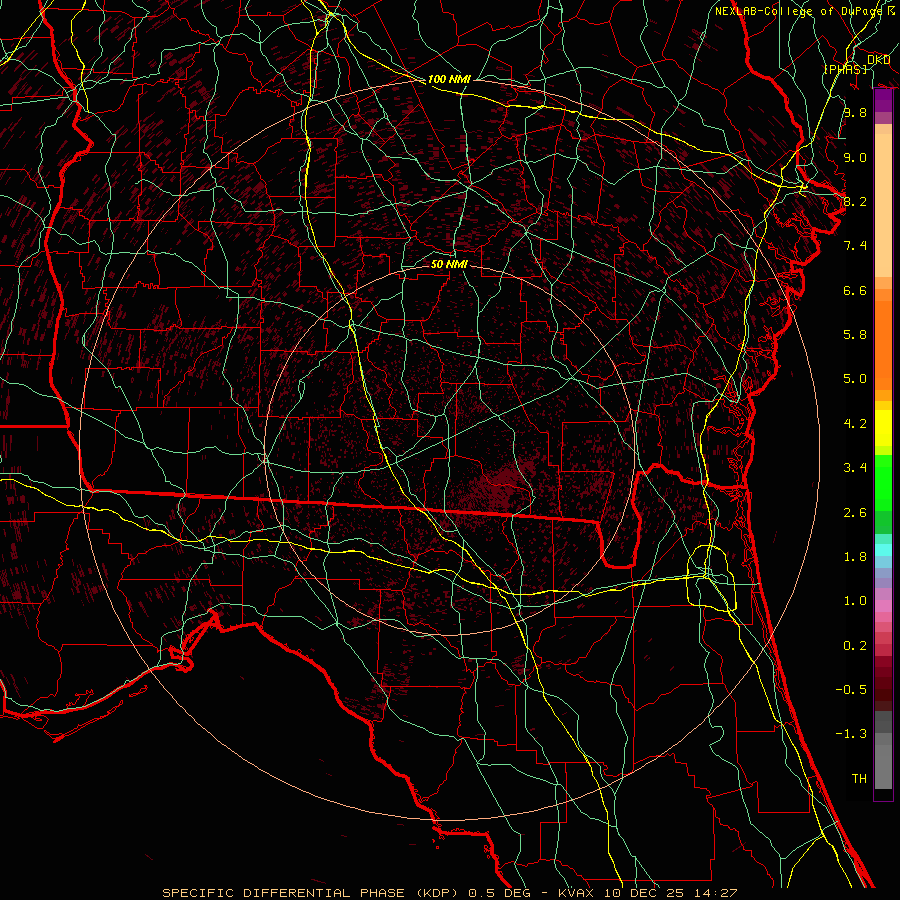This screenshot has height=900, width=900.
Task: Click the 50 NMI range ring label
Action: pyautogui.click(x=449, y=265)
